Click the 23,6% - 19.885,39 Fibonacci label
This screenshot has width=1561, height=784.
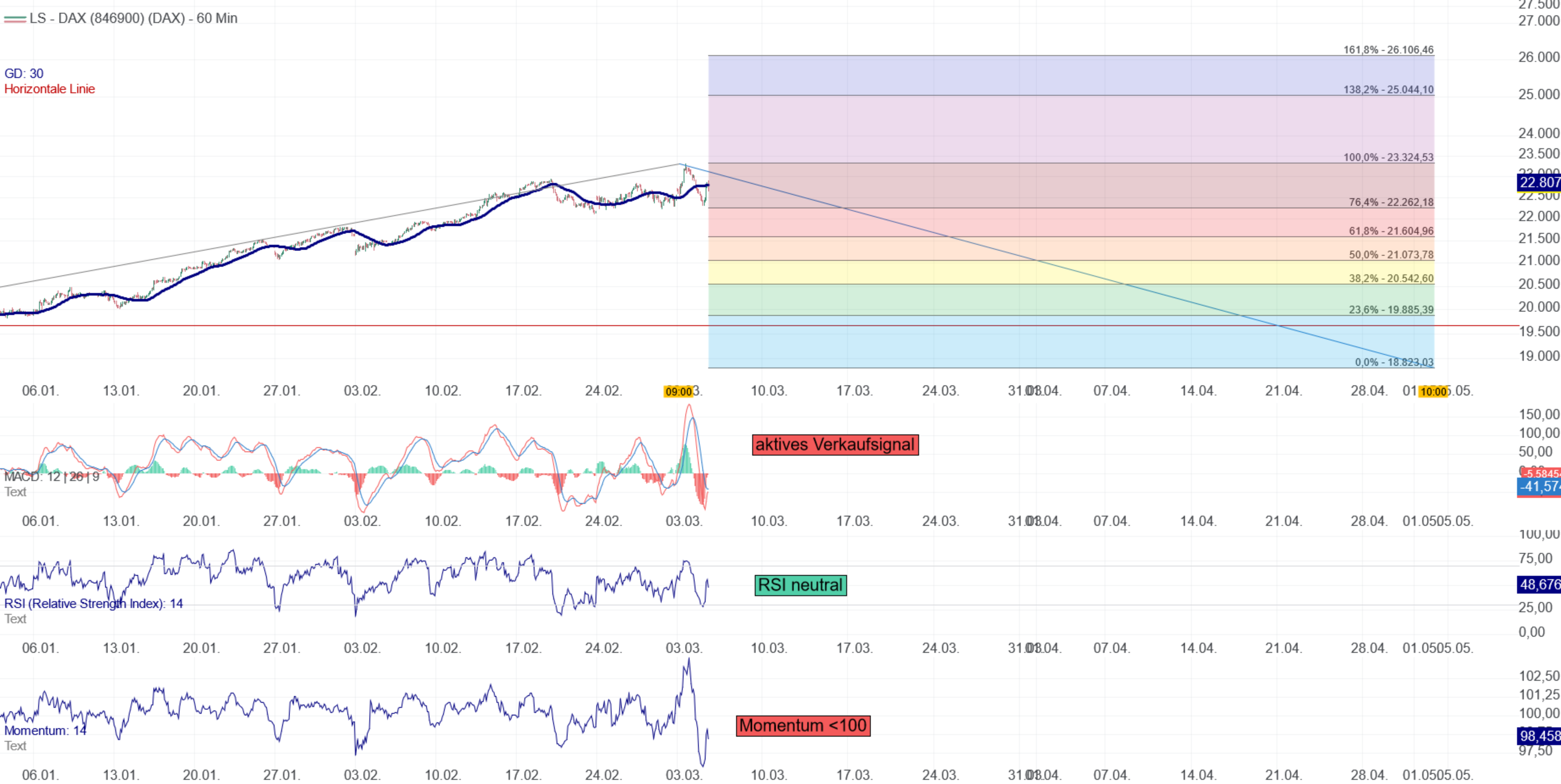coord(1391,309)
